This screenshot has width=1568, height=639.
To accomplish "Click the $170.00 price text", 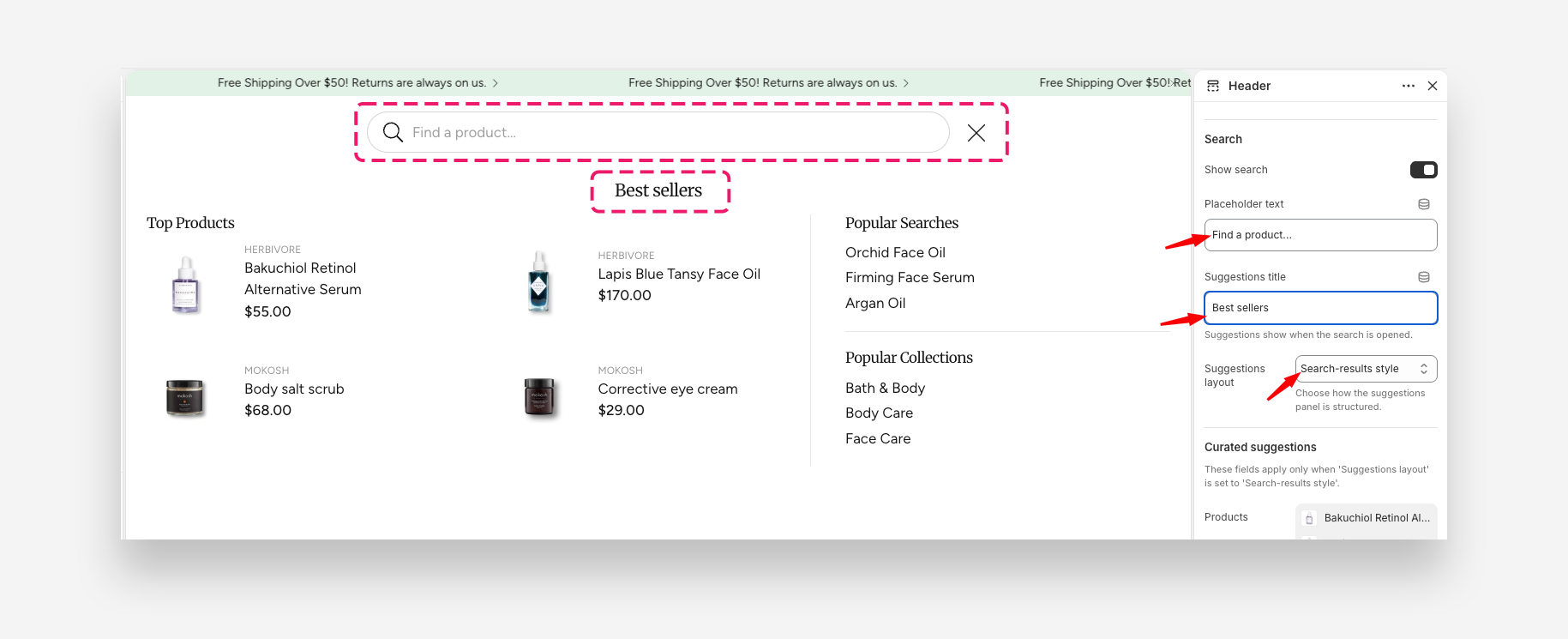I will coord(624,295).
